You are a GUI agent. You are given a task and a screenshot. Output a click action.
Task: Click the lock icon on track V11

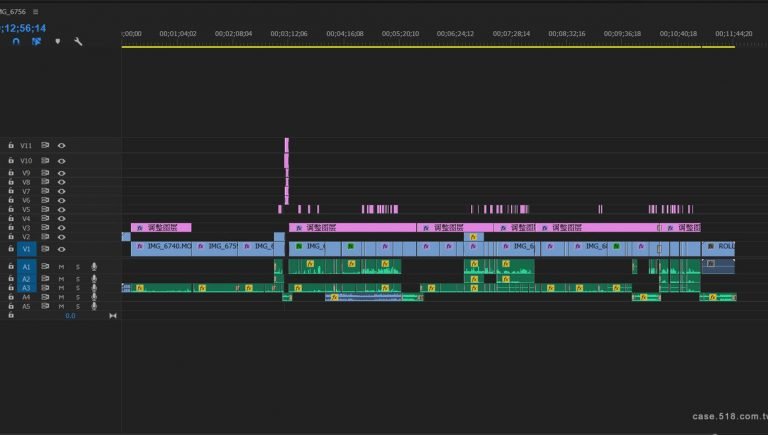[10, 145]
